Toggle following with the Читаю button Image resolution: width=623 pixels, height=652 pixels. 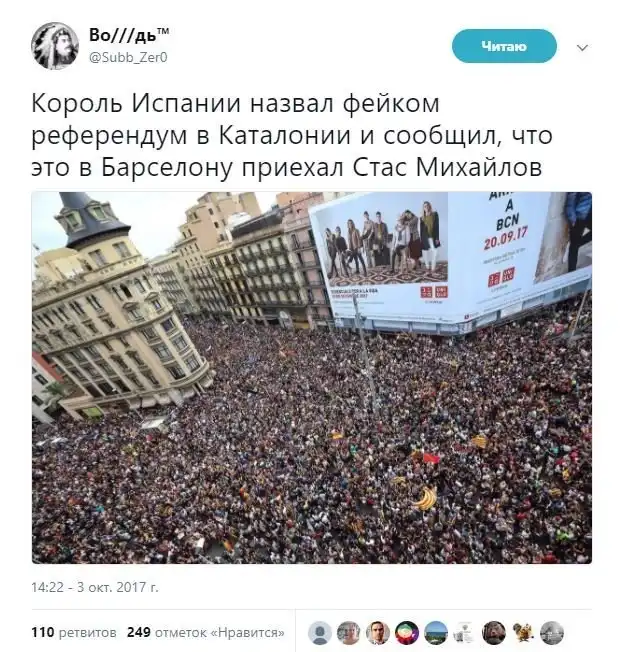pos(504,46)
